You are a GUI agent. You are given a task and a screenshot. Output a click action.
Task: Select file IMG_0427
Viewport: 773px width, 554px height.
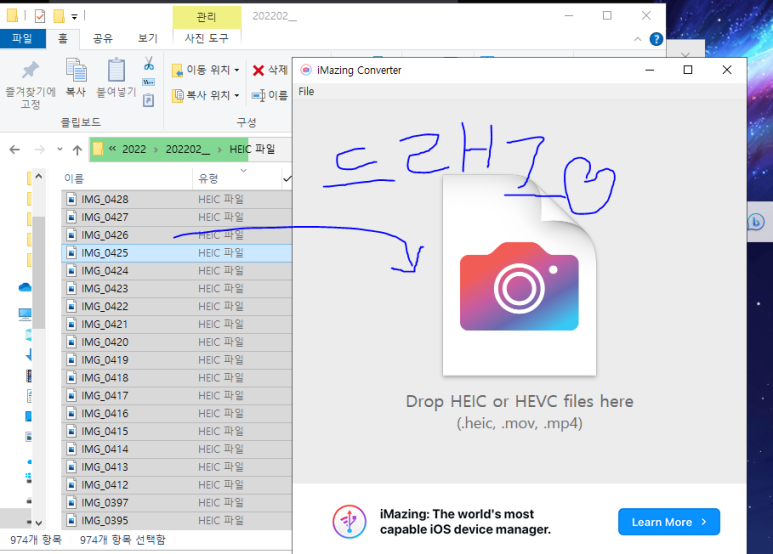(177, 217)
